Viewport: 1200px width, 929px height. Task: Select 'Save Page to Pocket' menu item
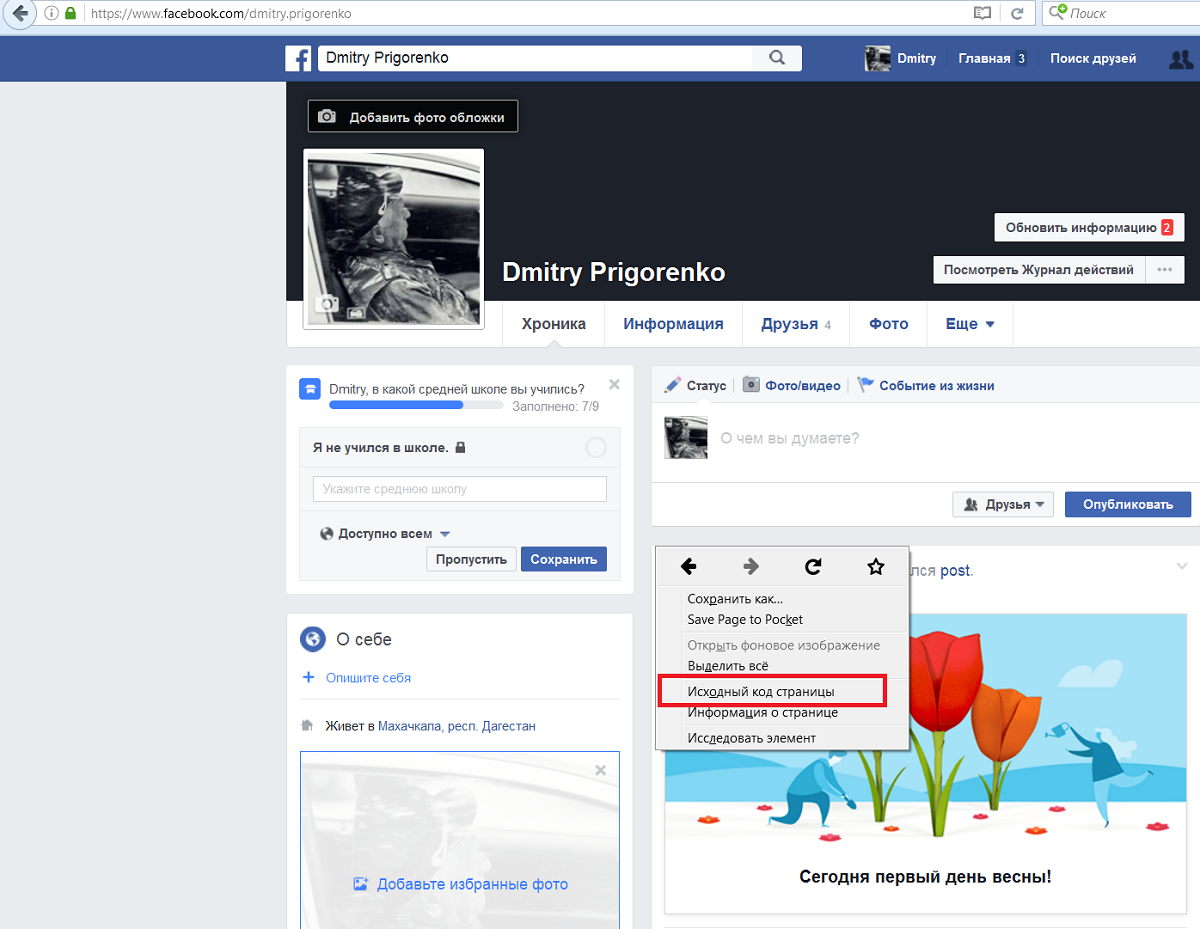[782, 619]
